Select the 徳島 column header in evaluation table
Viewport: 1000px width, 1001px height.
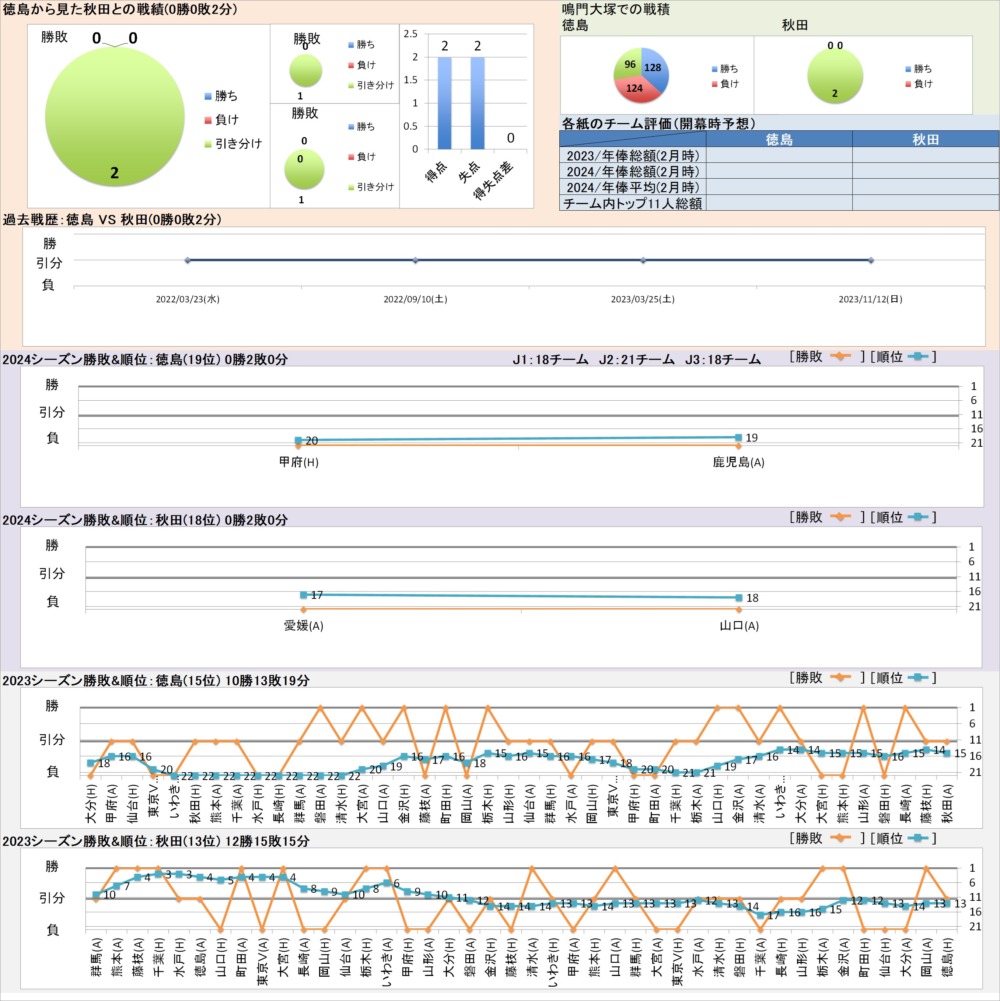pos(778,140)
